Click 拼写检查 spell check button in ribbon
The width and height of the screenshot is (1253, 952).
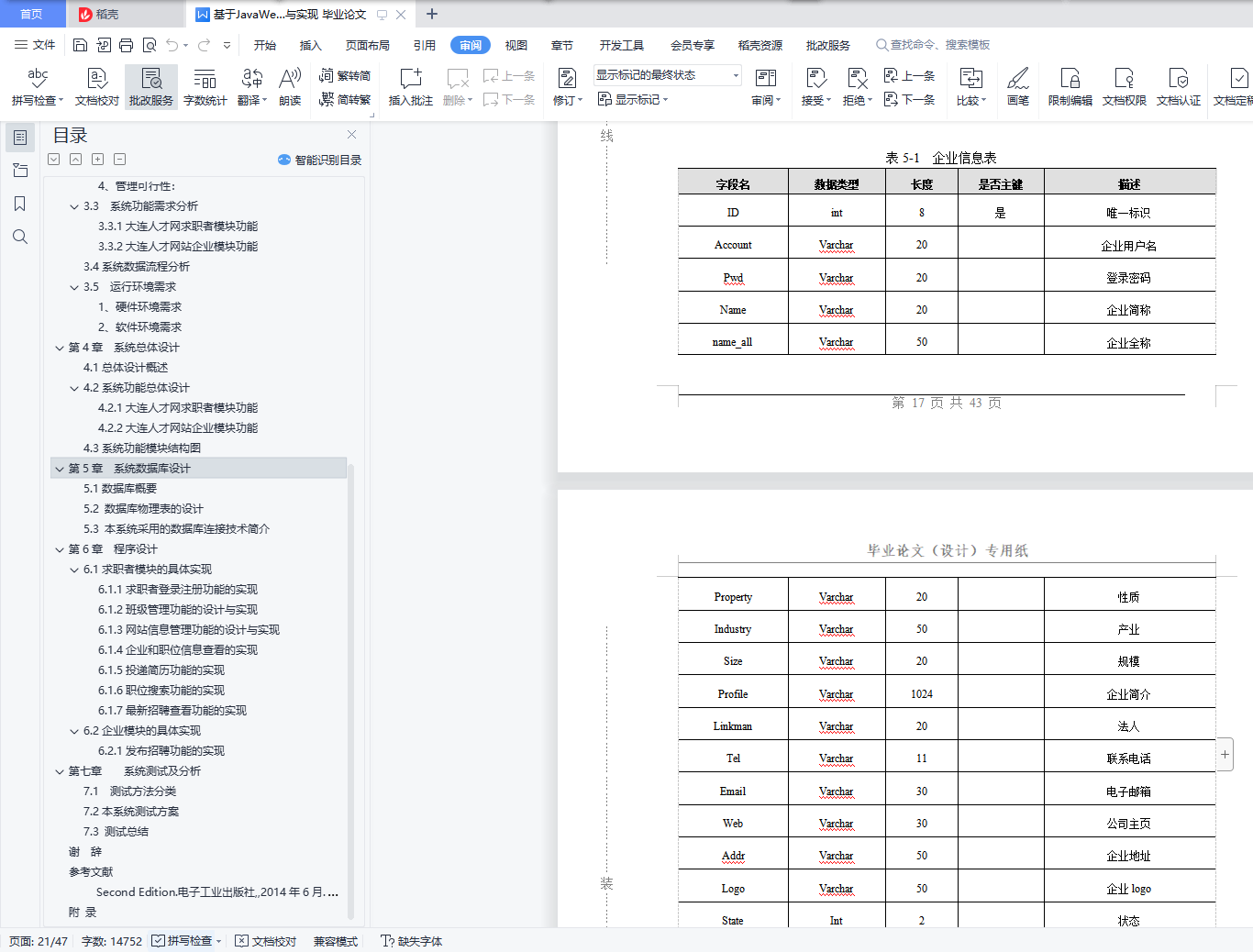pyautogui.click(x=37, y=87)
